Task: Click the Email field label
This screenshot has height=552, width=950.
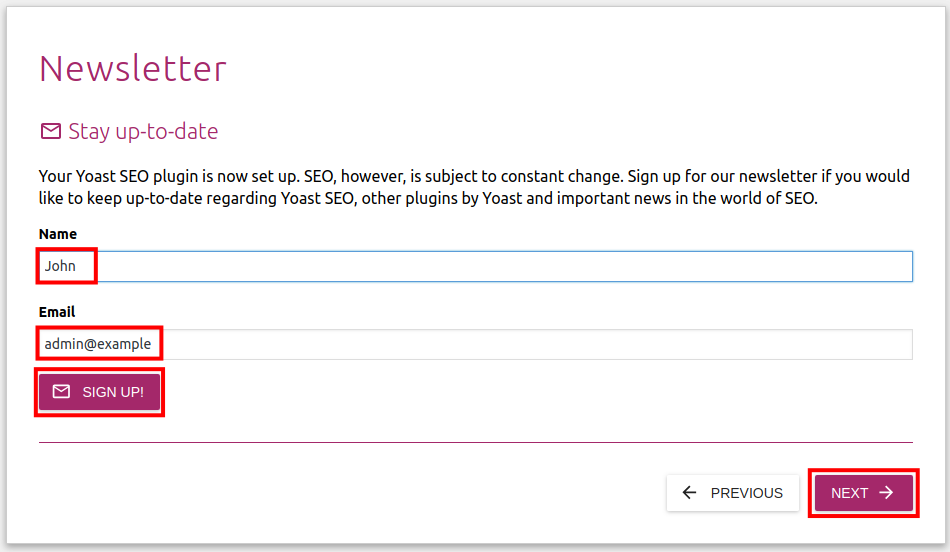Action: (57, 312)
